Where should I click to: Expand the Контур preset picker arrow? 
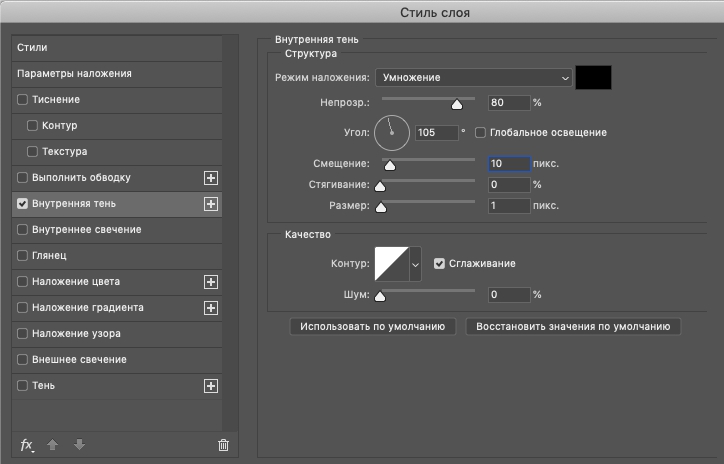[x=415, y=264]
